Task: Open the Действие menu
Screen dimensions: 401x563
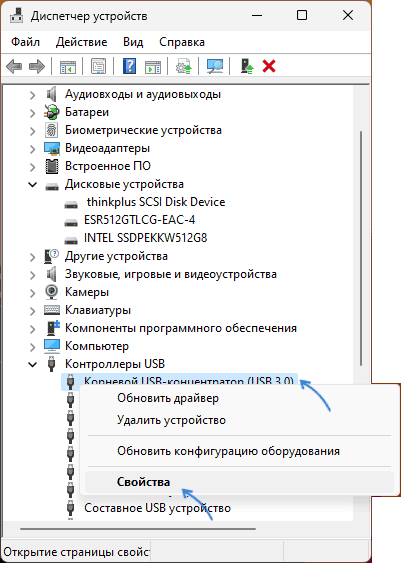Action: tap(81, 42)
